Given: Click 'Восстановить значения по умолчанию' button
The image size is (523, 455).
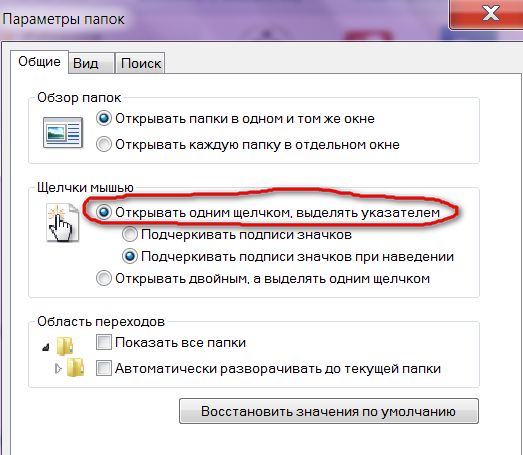Looking at the screenshot, I should [329, 411].
